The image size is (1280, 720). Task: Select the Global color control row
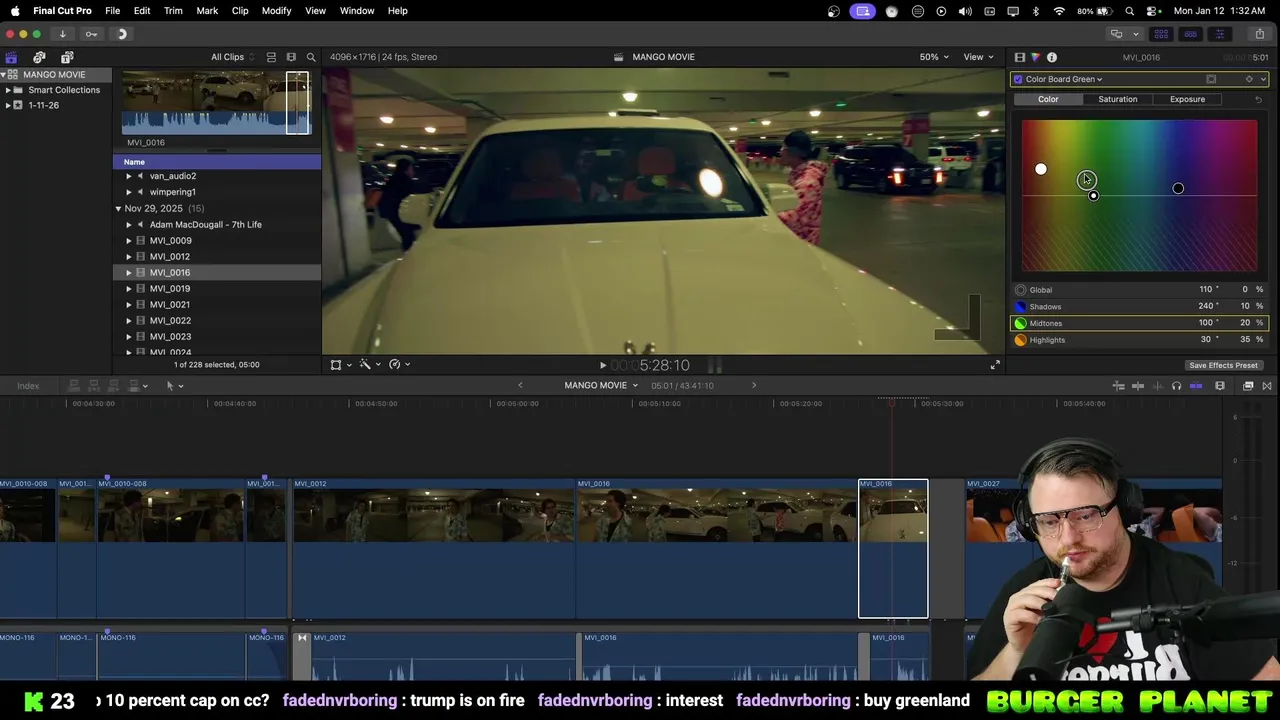click(x=1139, y=290)
